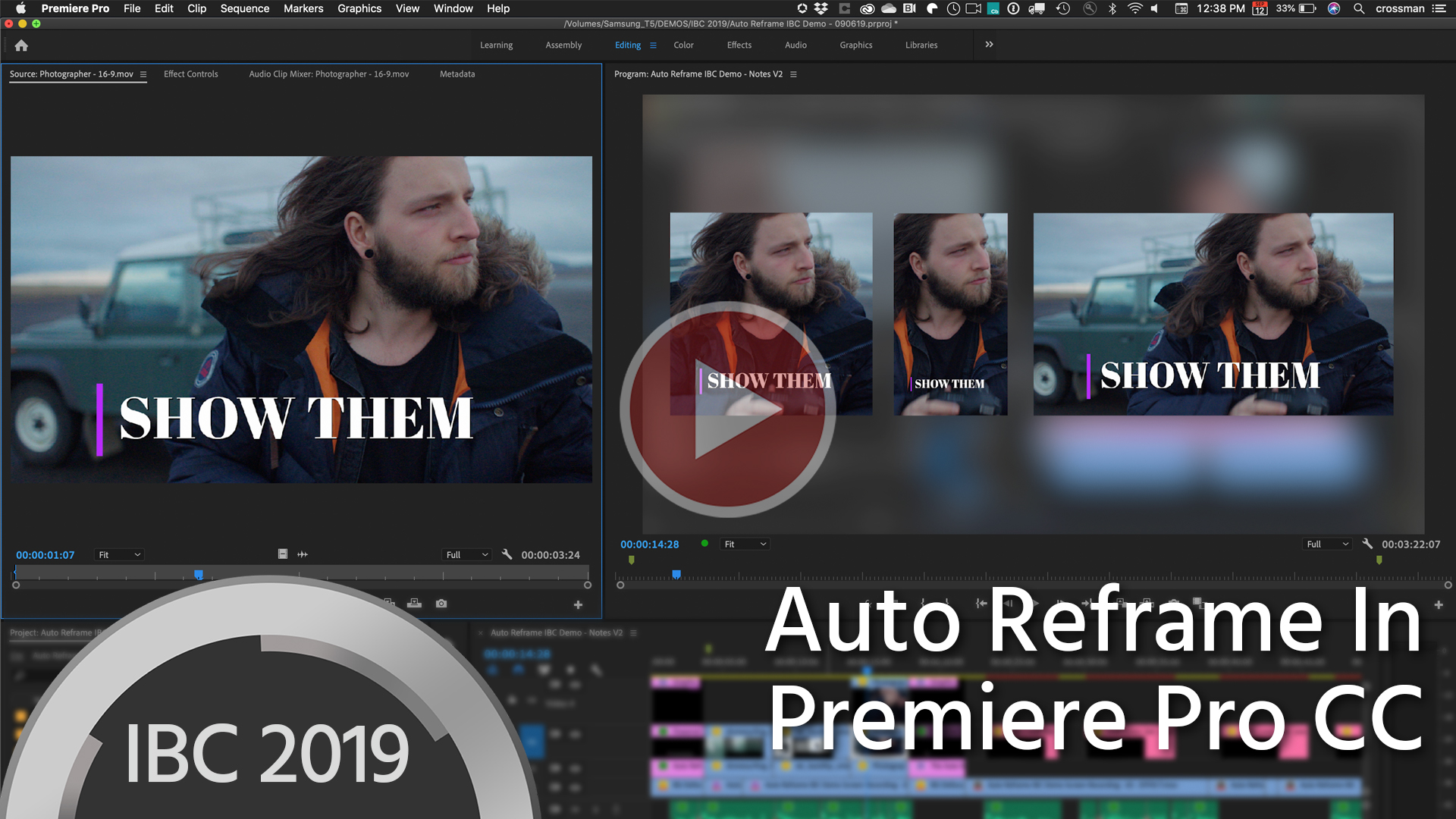The image size is (1456, 819).
Task: Click the Drag Audio Only icon
Action: pos(303,554)
